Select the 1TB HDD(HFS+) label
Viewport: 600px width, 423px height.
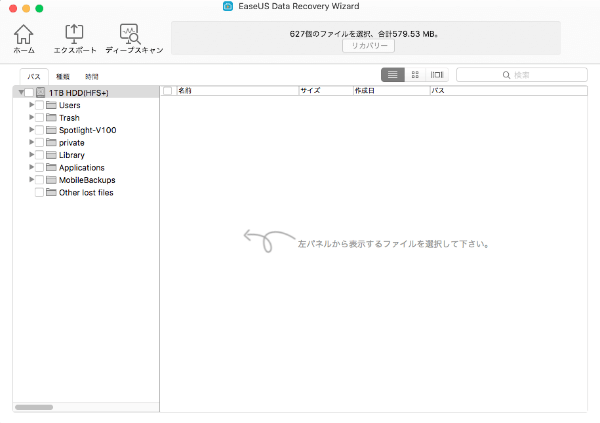click(x=78, y=93)
